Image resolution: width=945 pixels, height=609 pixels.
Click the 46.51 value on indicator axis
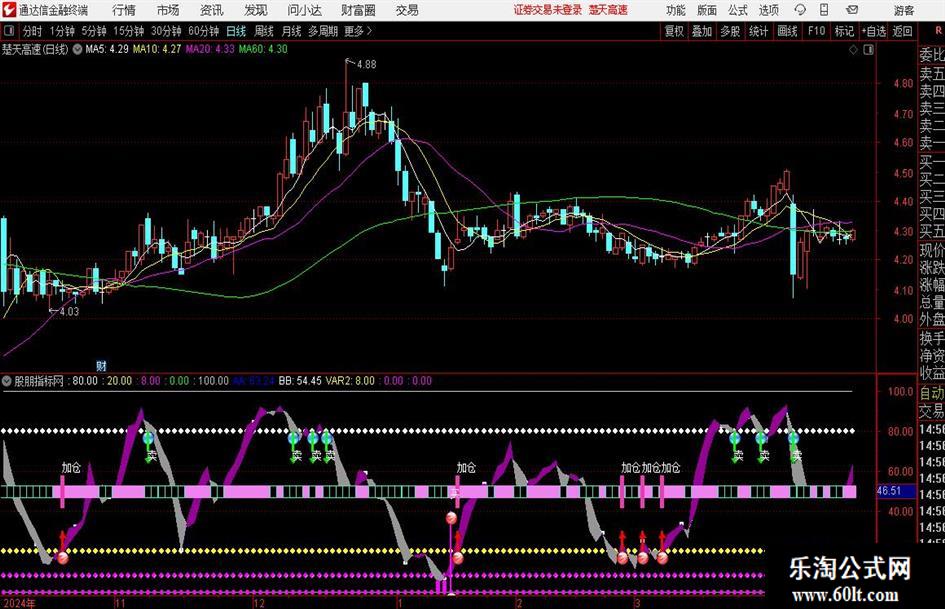[x=888, y=491]
